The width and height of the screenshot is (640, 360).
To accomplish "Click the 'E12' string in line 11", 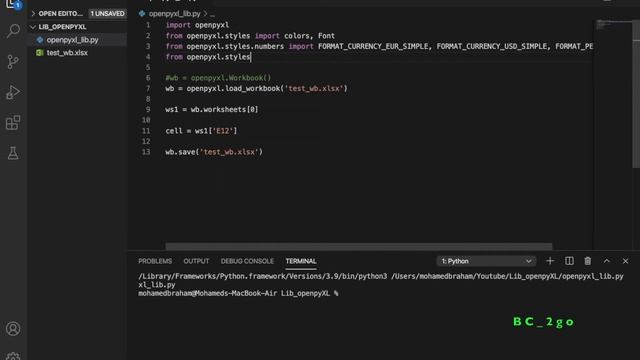I will (x=223, y=131).
